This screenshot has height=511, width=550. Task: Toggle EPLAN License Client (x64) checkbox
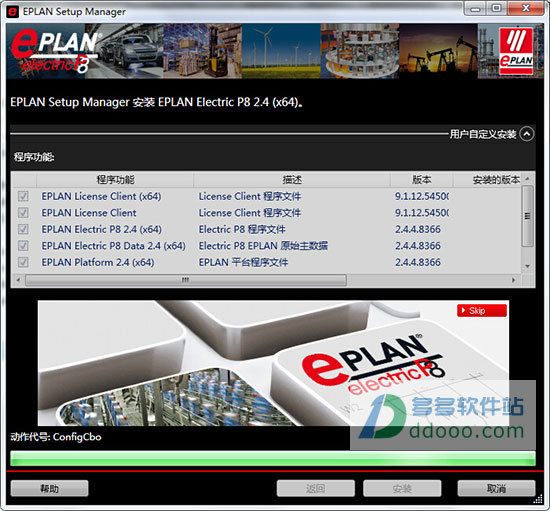click(23, 196)
